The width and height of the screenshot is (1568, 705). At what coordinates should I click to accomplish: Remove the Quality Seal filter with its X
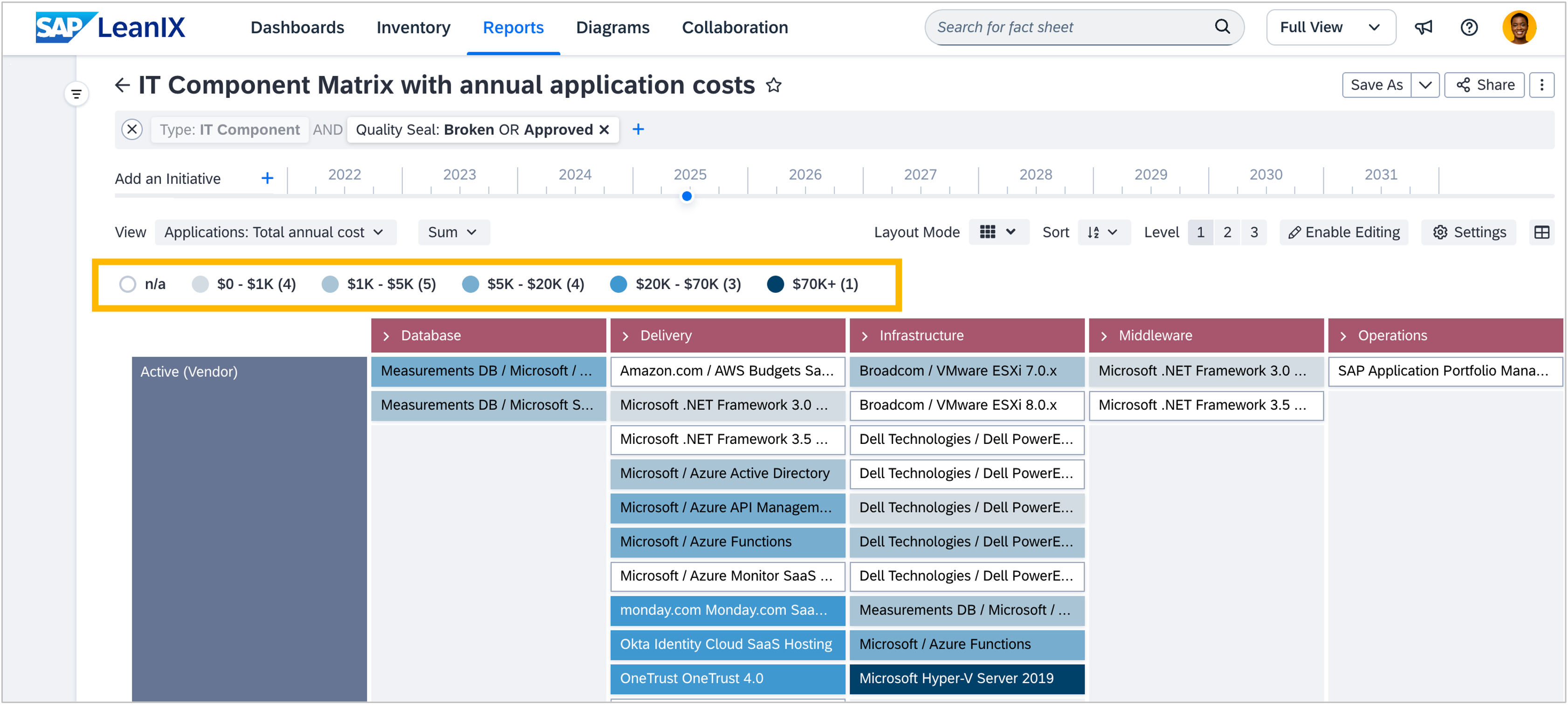(604, 130)
